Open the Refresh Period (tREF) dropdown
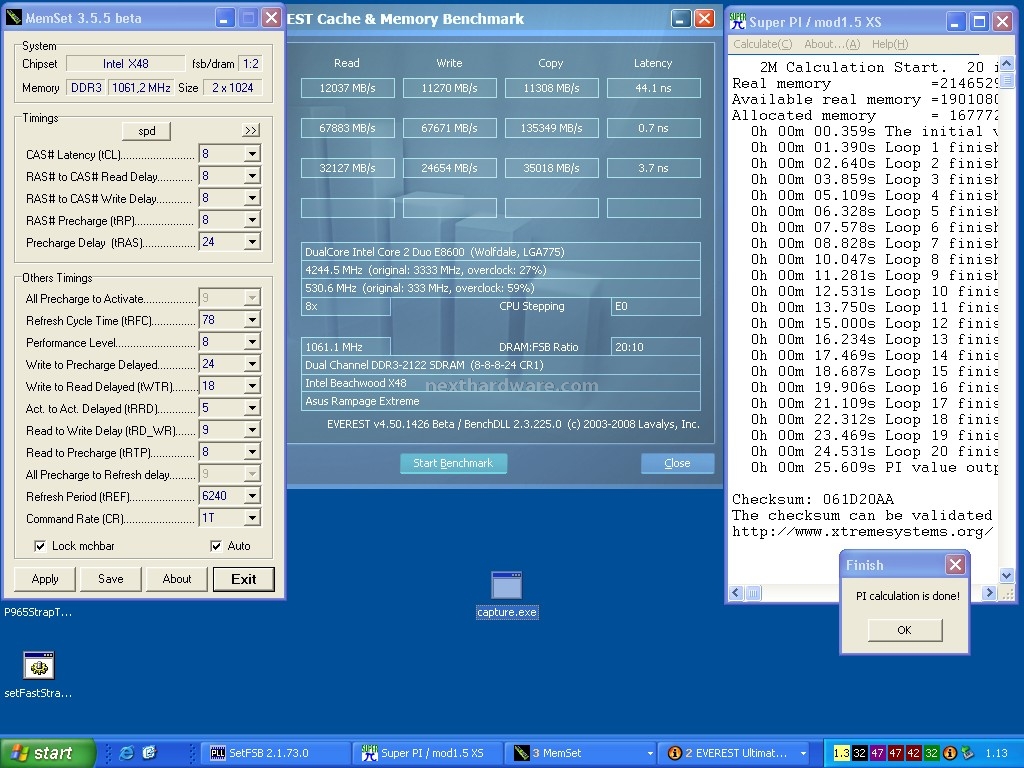This screenshot has width=1024, height=768. pos(252,496)
